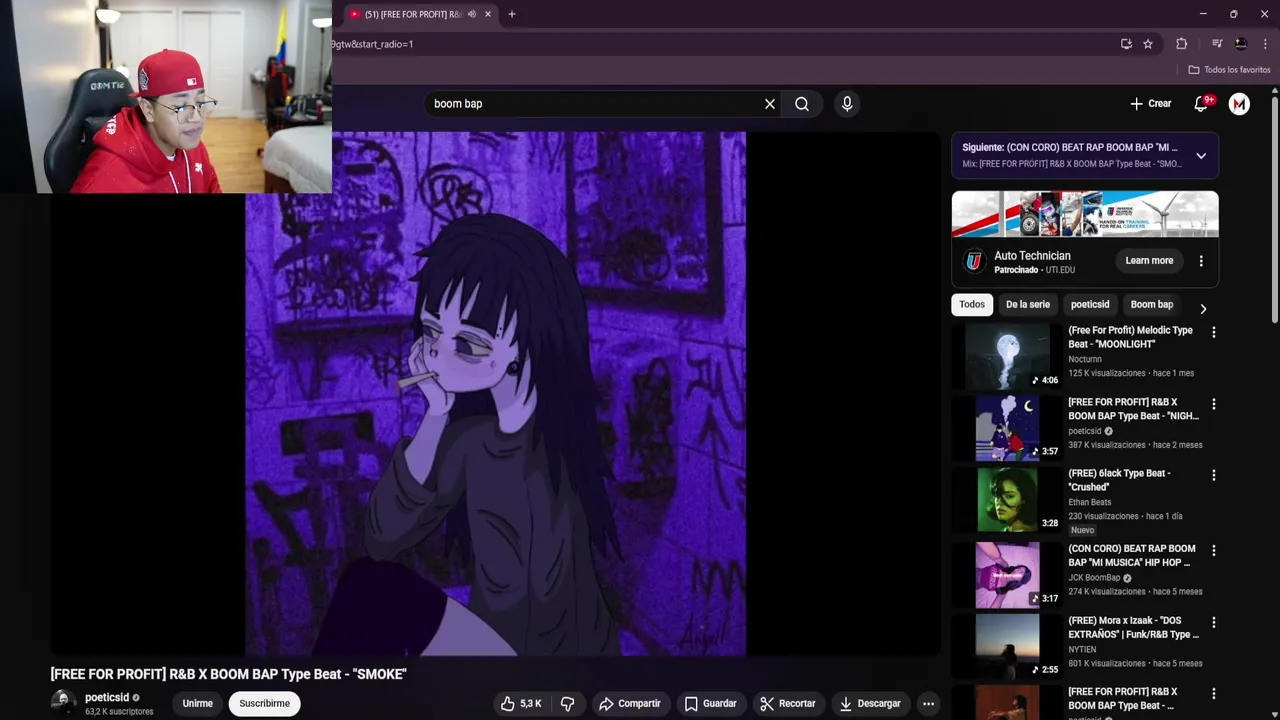The width and height of the screenshot is (1280, 720).
Task: Open Chrome three-dot menu
Action: [x=1265, y=44]
